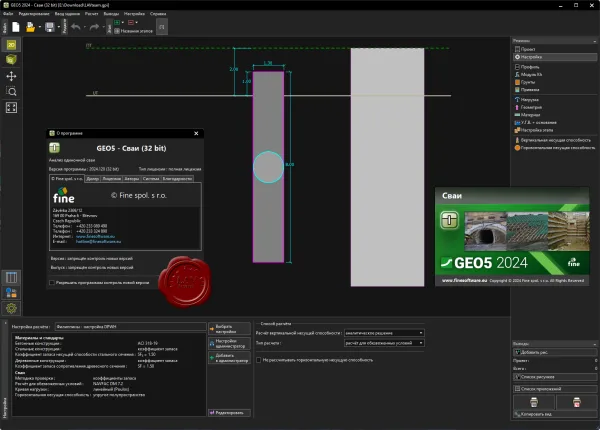This screenshot has width=600, height=430.
Task: Open the Расчет menu
Action: click(x=91, y=14)
